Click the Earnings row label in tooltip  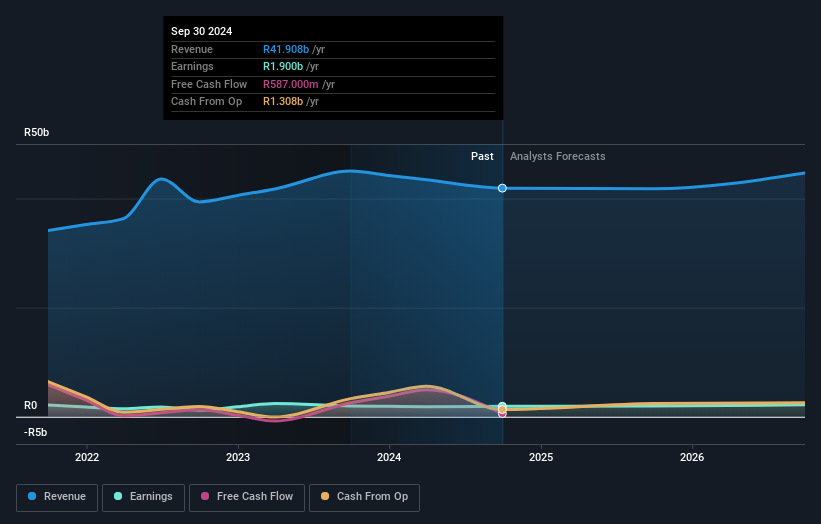click(x=192, y=66)
